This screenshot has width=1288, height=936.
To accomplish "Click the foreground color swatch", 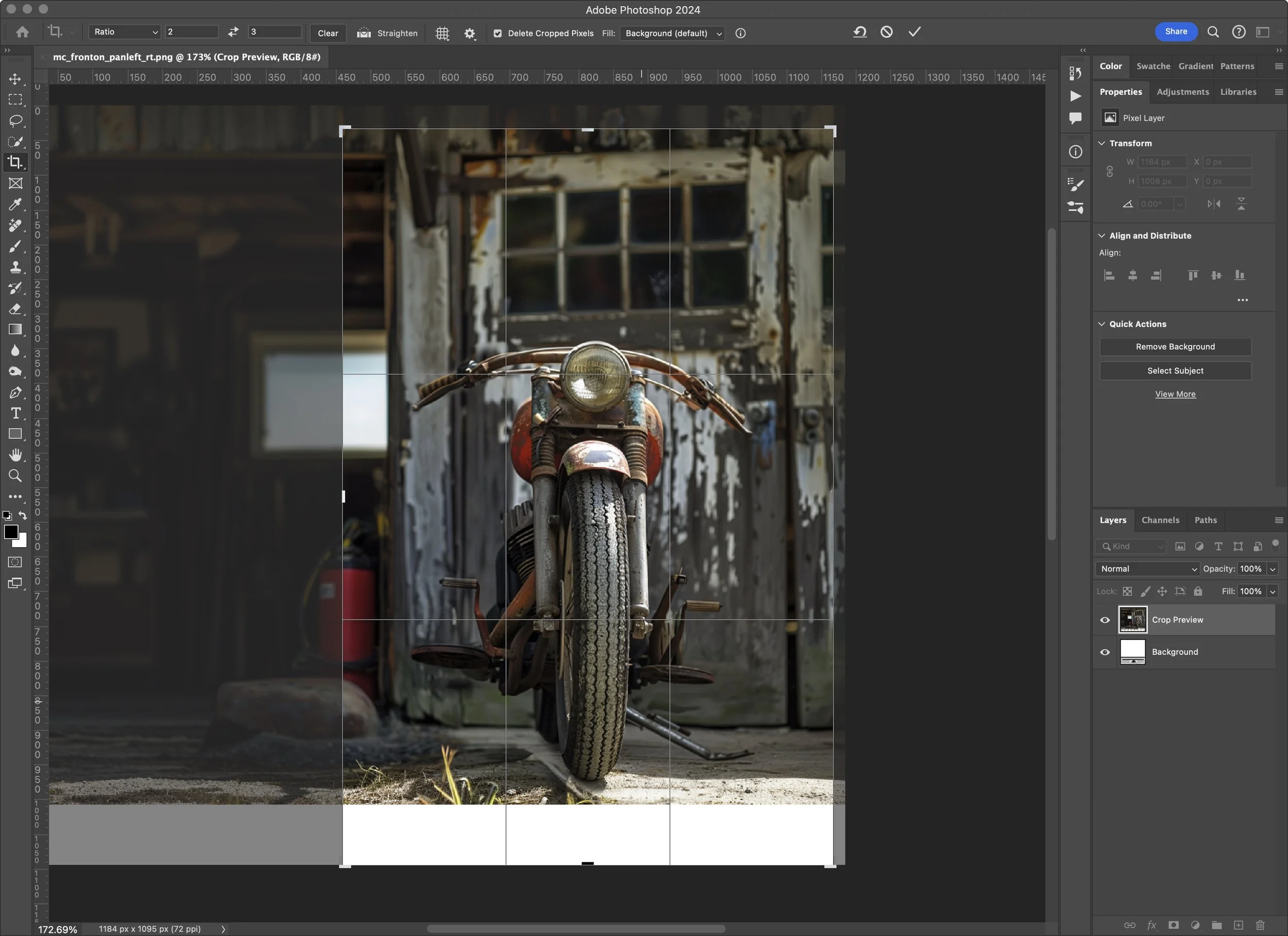I will (10, 532).
